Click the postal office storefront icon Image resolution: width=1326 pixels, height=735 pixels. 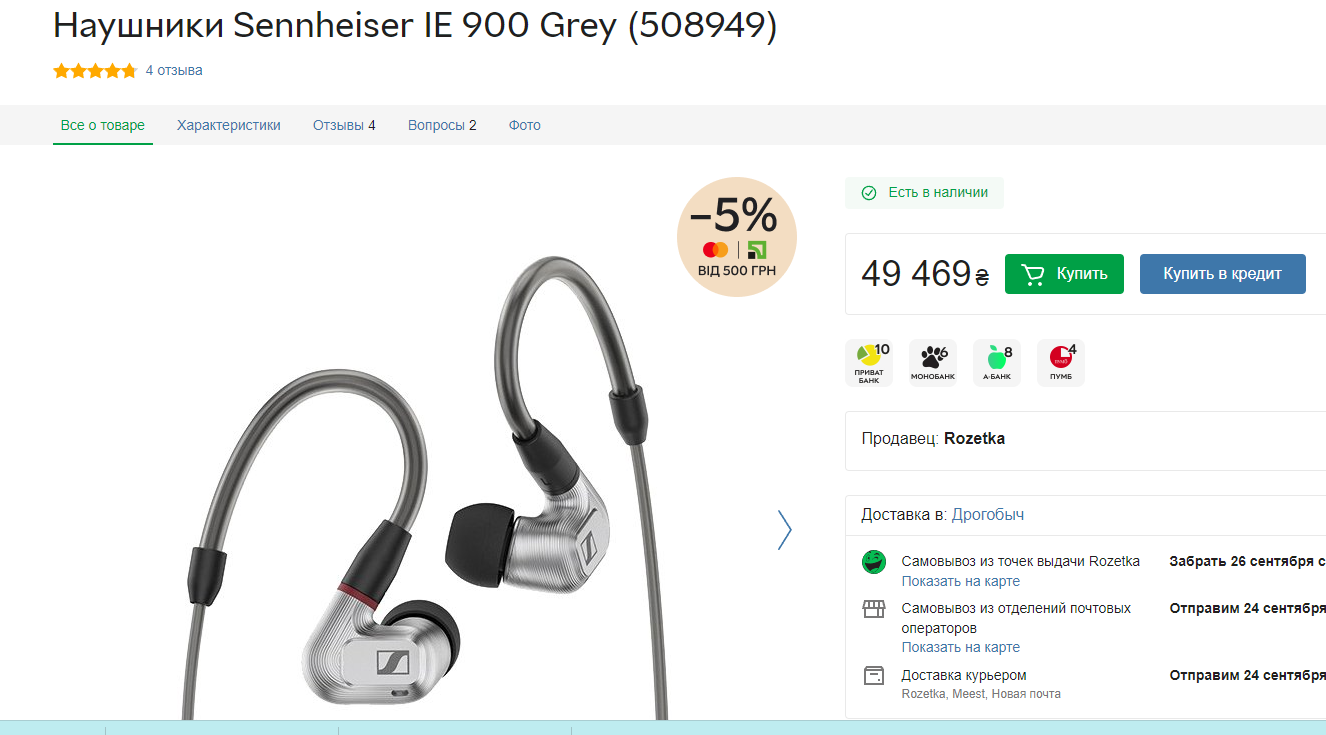[x=874, y=609]
